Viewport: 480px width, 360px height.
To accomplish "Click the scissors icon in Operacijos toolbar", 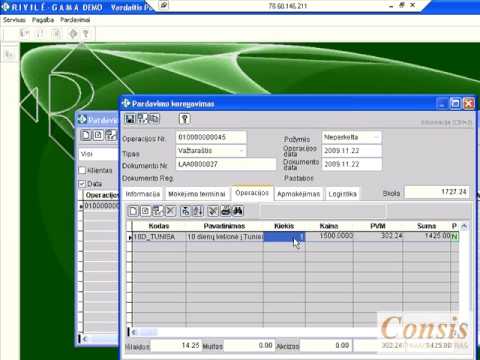I will [213, 211].
